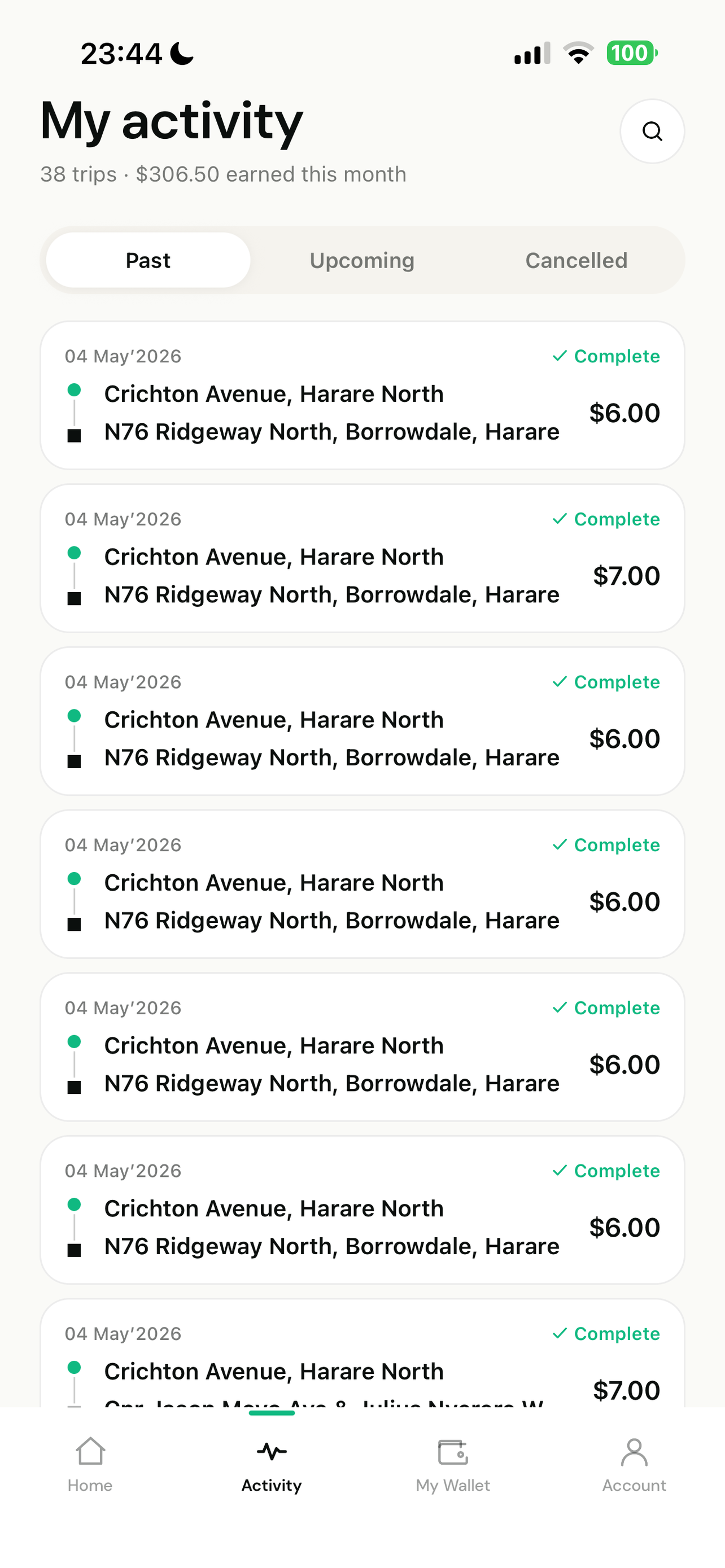Tap the trips and earnings summary text
The image size is (725, 1568).
(223, 174)
